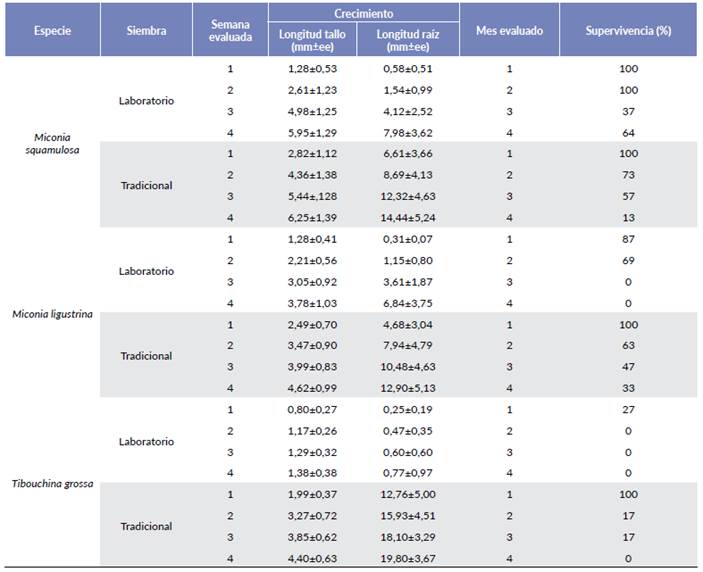The width and height of the screenshot is (703, 572).
Task: Click the Longitud tallo subheader
Action: tap(309, 41)
